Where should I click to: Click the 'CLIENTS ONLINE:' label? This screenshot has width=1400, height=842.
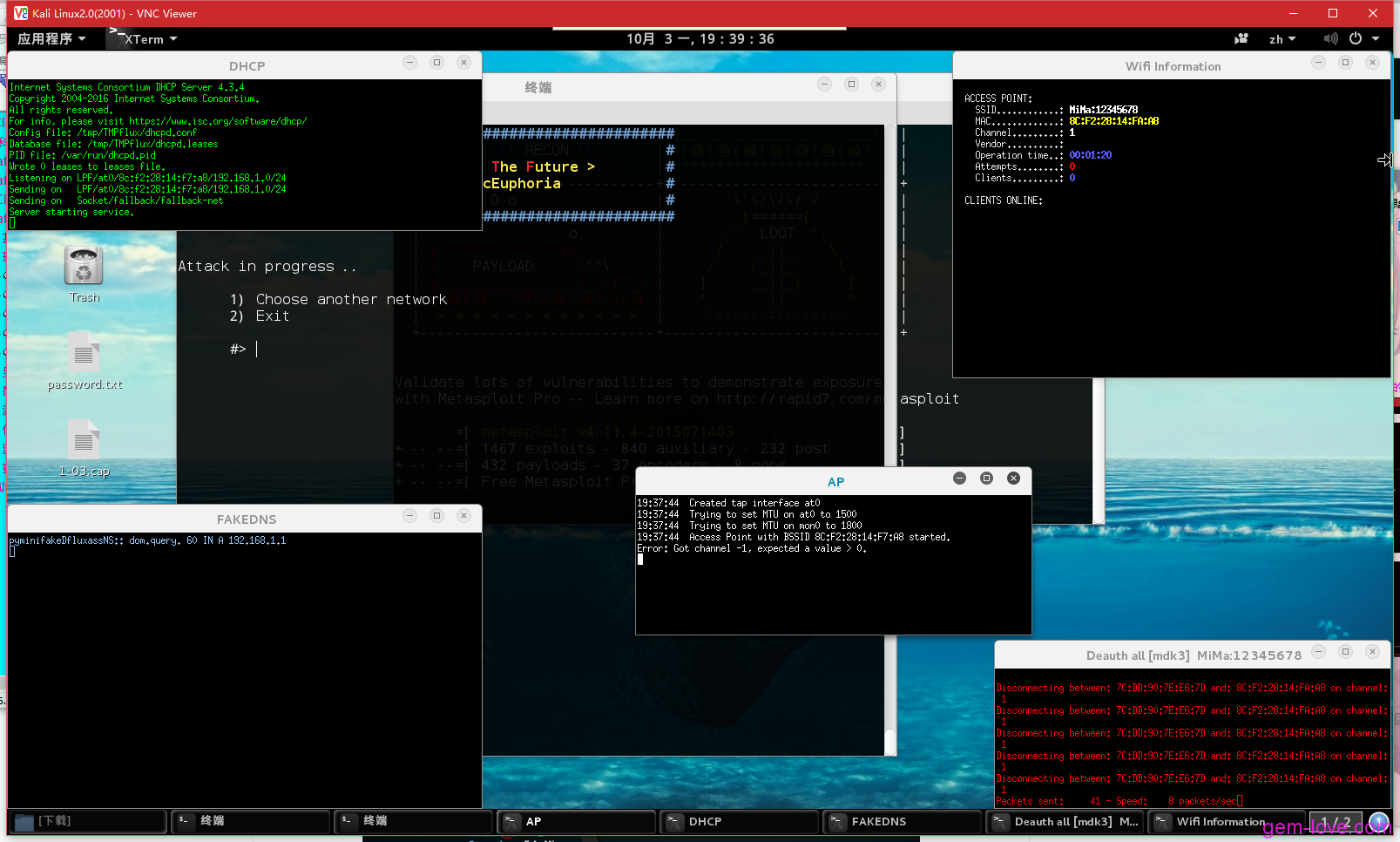[1004, 200]
